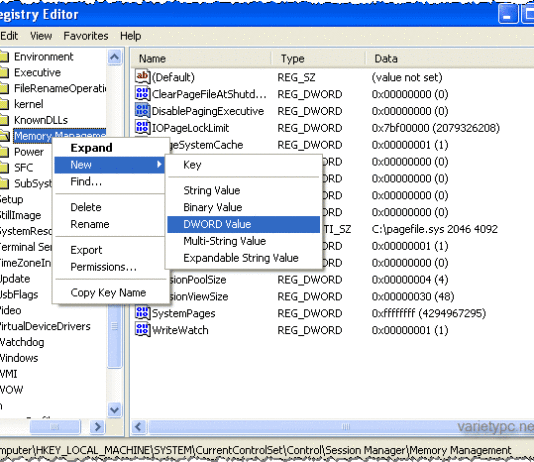Click the IOPageLockLimit value name
The width and height of the screenshot is (534, 462).
pyautogui.click(x=190, y=128)
